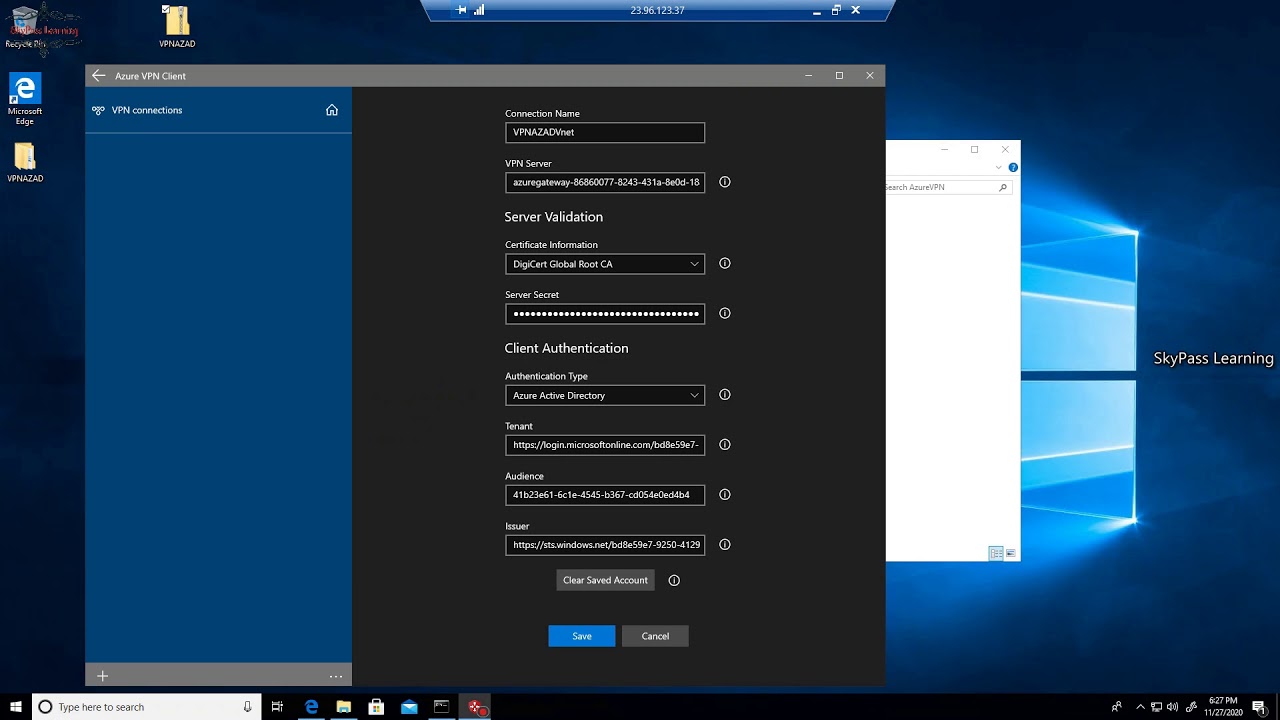The height and width of the screenshot is (720, 1280).
Task: Open the taskbar clock showing 6:27 PM
Action: pos(1223,707)
